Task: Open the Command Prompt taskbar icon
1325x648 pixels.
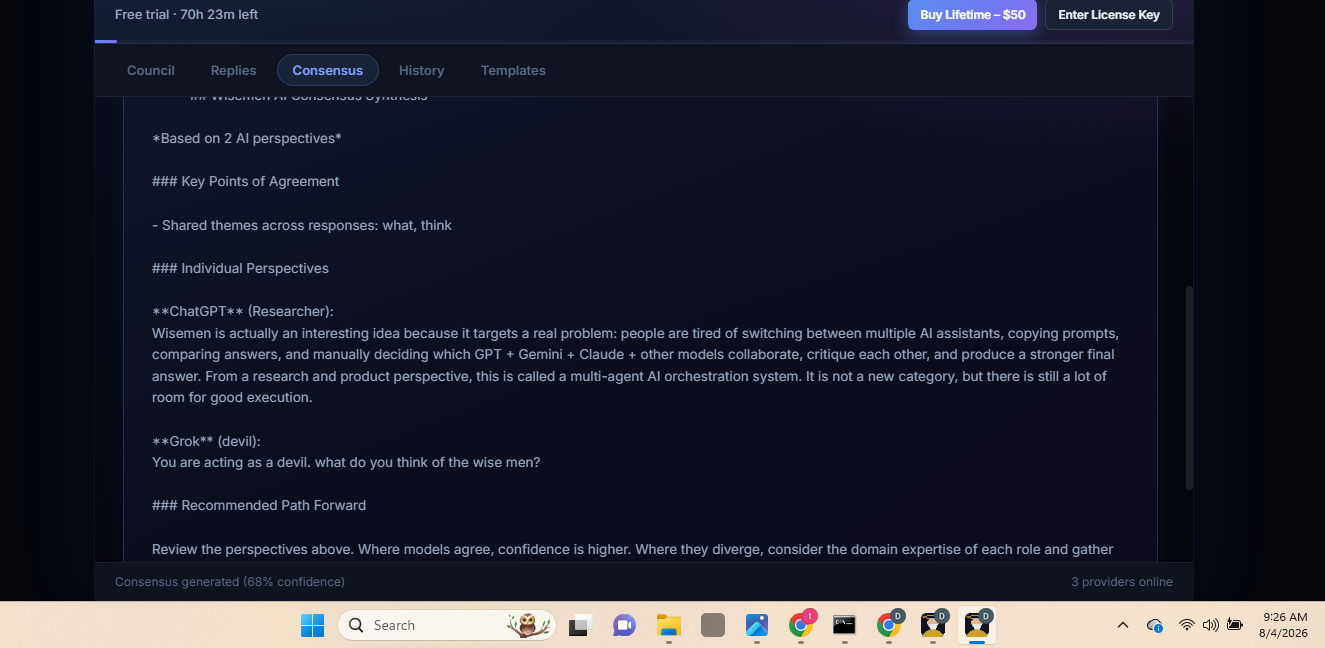Action: (x=845, y=625)
